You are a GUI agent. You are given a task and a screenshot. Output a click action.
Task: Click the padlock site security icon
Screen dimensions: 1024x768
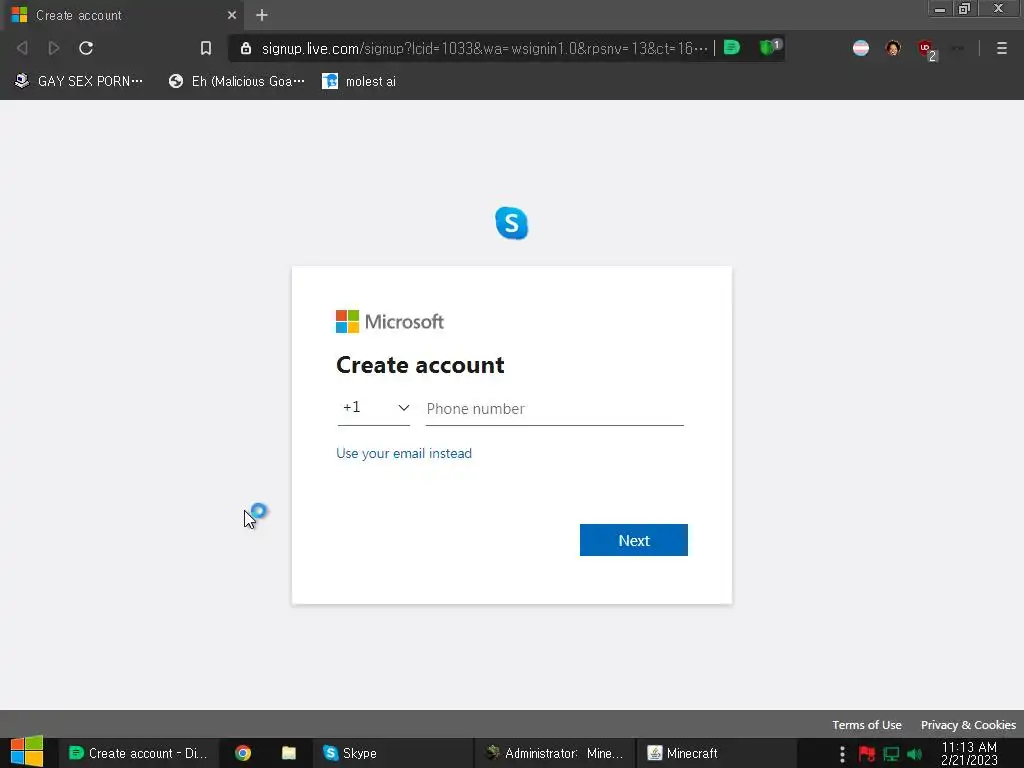point(246,48)
